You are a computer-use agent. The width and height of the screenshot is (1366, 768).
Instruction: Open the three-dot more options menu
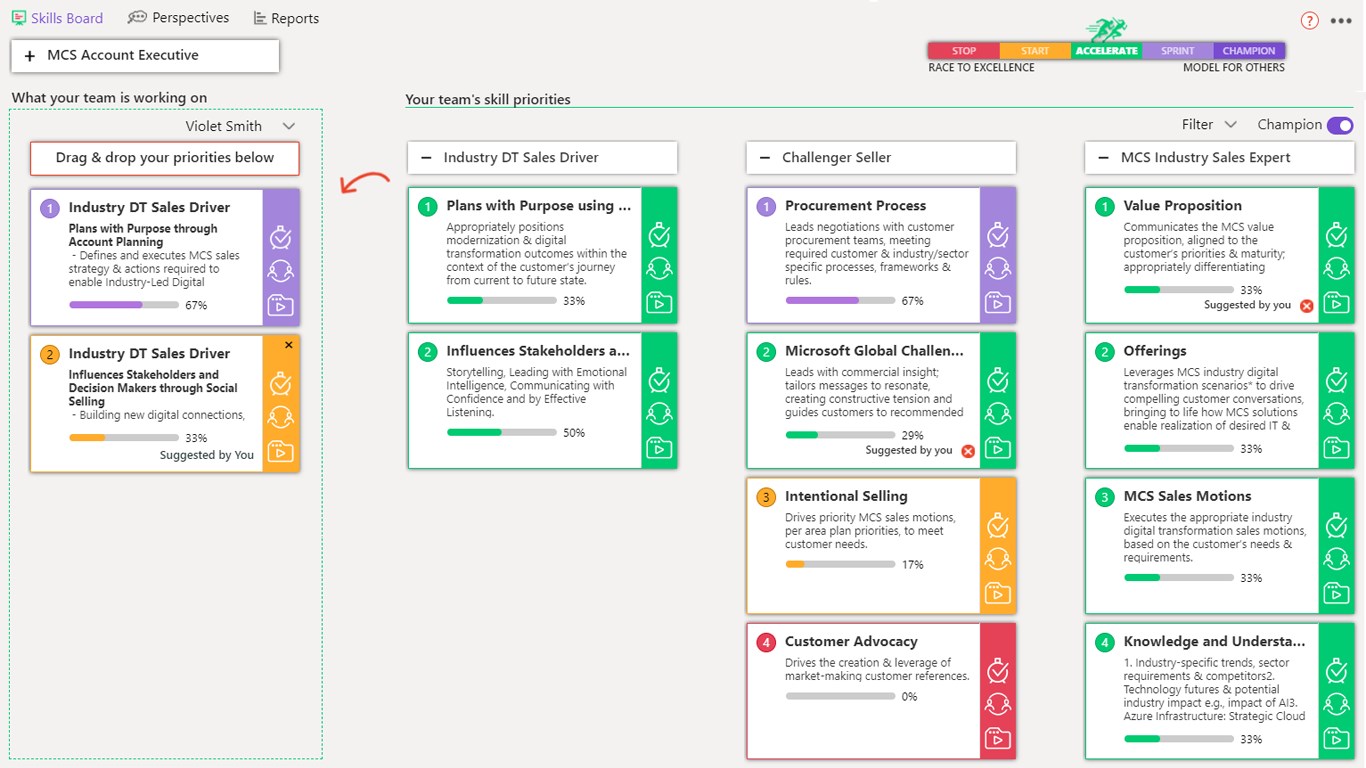click(1341, 21)
